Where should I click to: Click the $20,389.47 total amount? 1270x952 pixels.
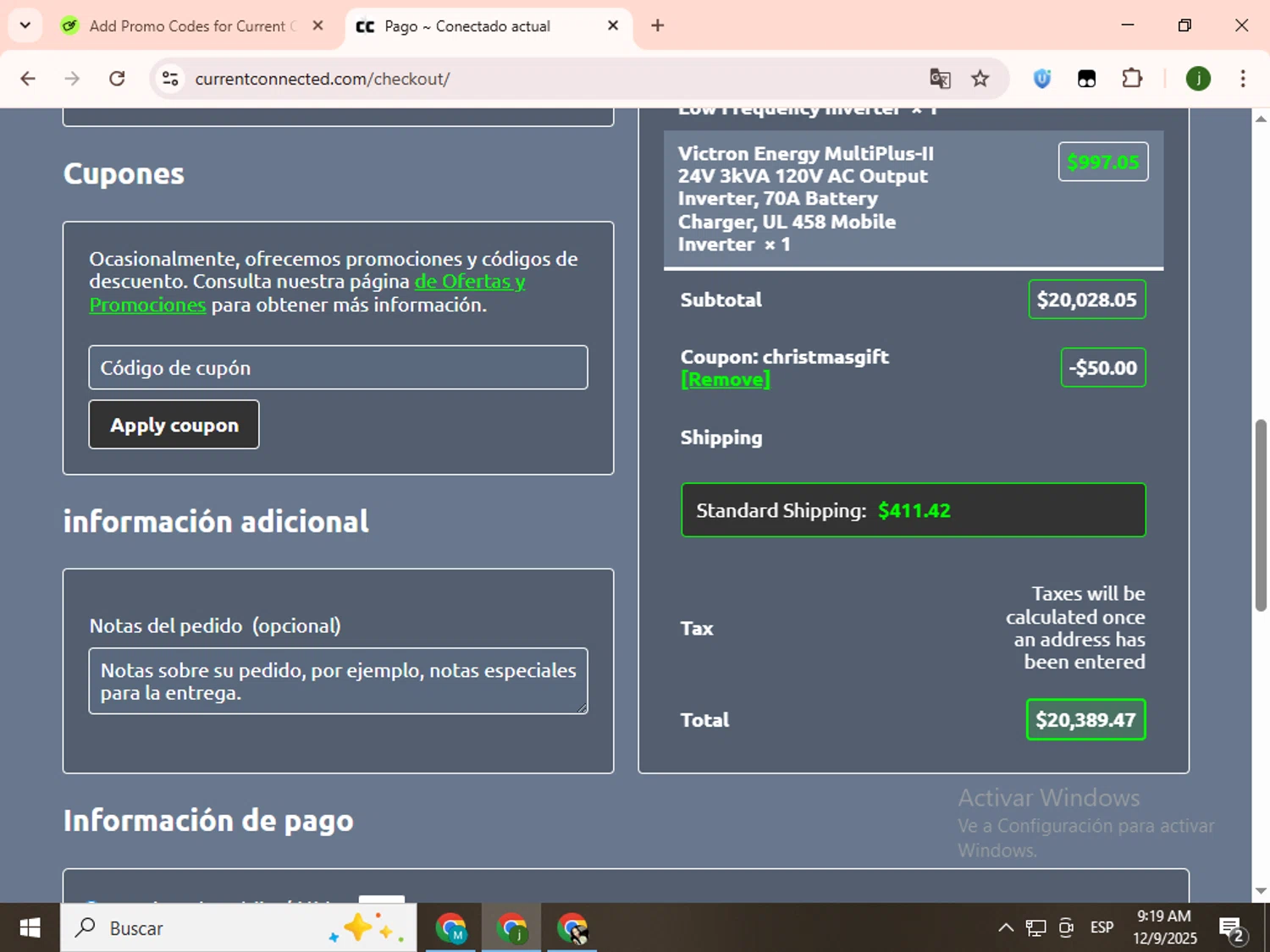click(x=1085, y=719)
